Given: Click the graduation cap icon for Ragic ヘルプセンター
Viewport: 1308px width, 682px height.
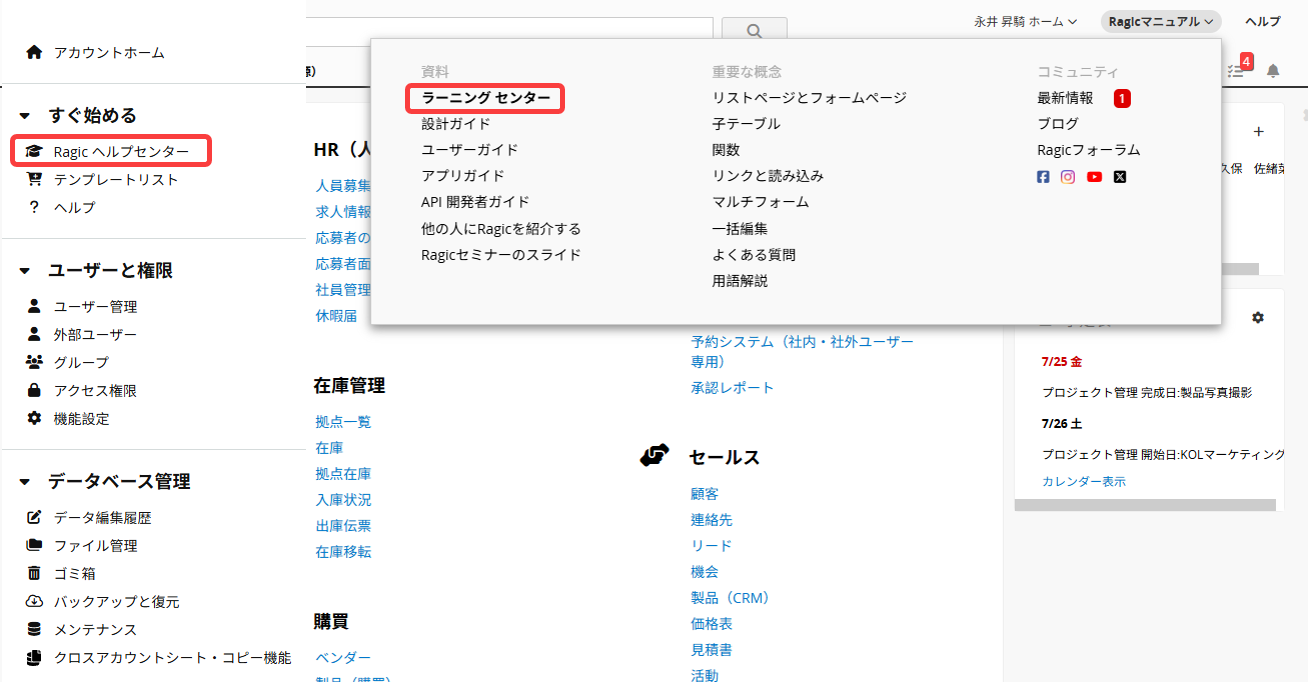Looking at the screenshot, I should [x=34, y=152].
